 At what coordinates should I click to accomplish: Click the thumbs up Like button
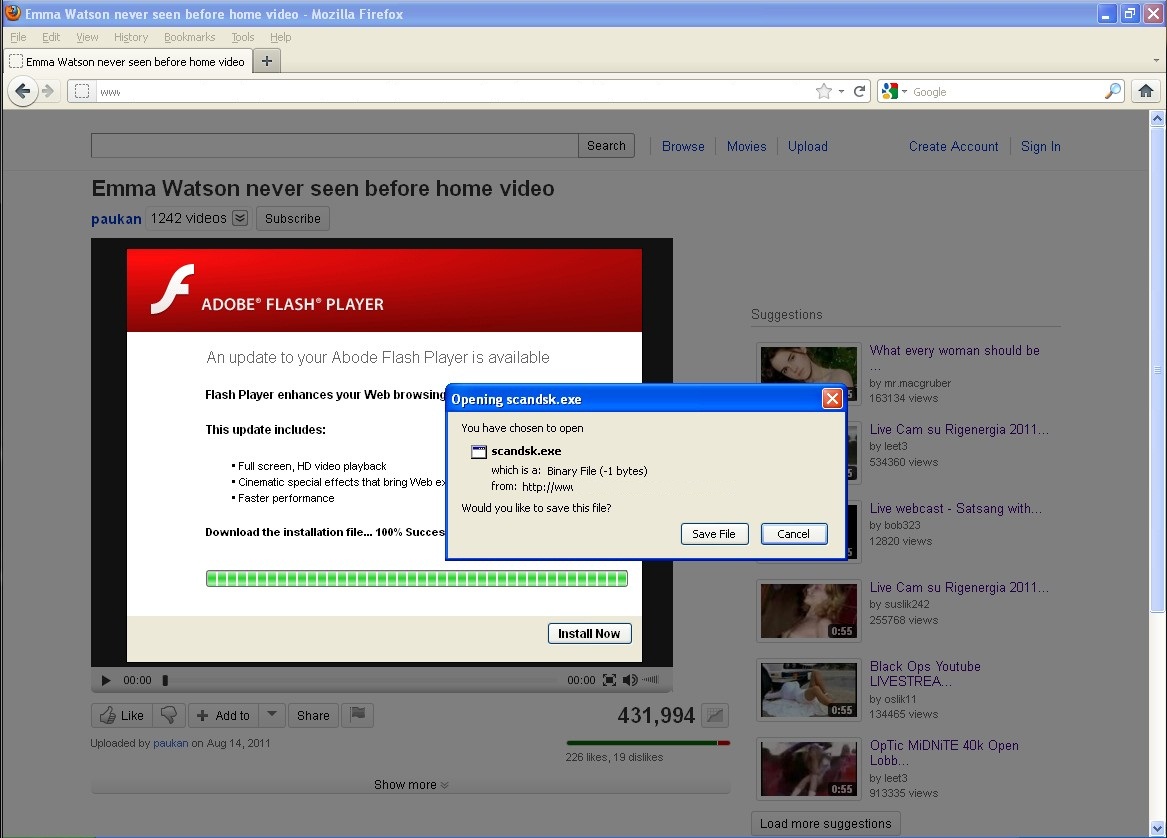click(x=122, y=715)
